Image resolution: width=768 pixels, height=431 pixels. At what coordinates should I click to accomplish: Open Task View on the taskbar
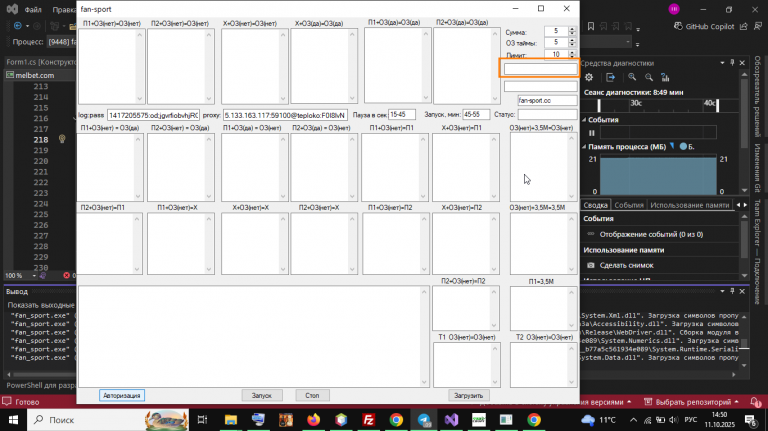[202, 420]
